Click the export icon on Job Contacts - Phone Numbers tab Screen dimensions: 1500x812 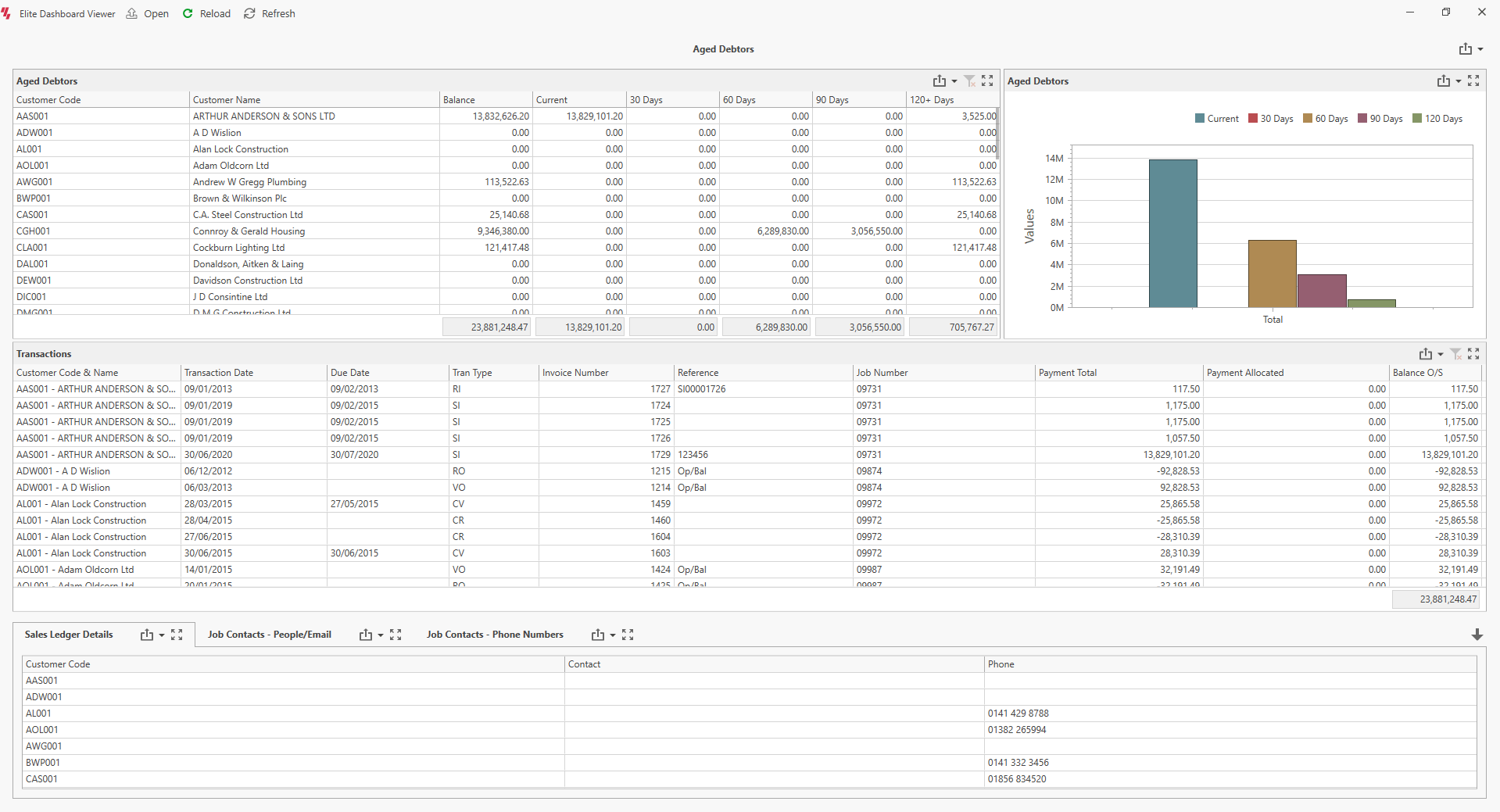pyautogui.click(x=597, y=635)
